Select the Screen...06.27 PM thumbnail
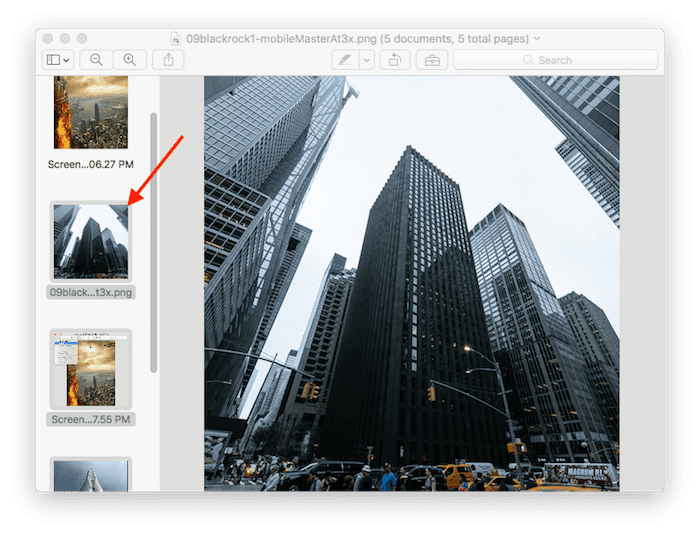Viewport: 700px width, 534px height. click(91, 112)
